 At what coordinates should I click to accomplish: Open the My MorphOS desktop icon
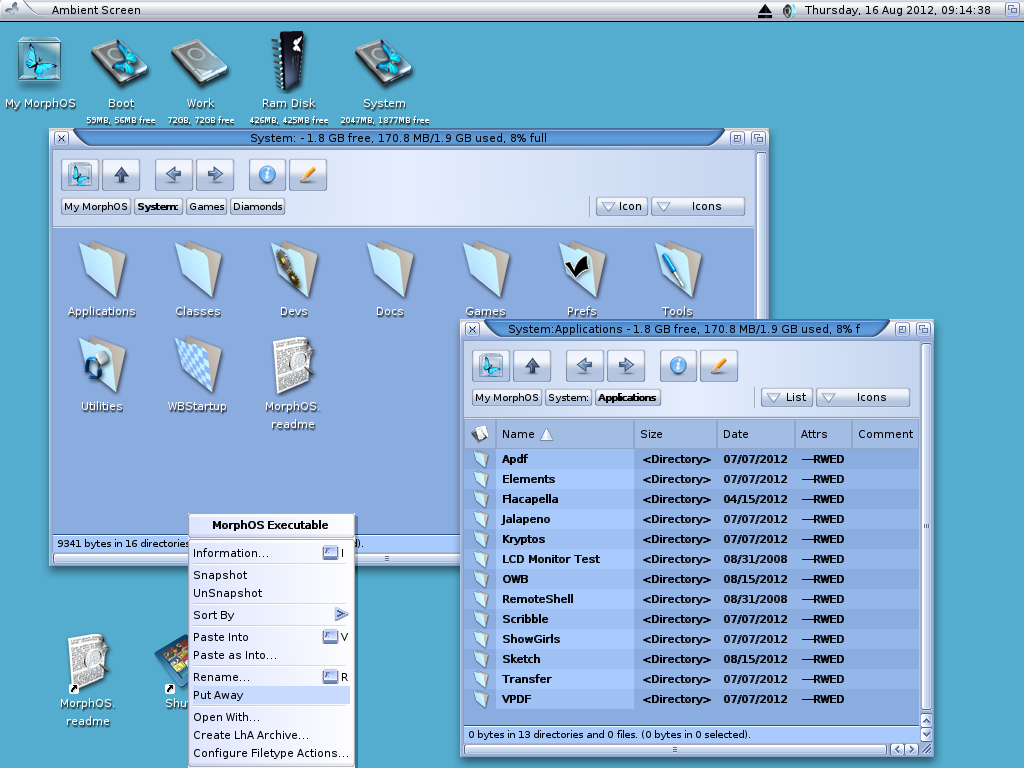coord(40,60)
